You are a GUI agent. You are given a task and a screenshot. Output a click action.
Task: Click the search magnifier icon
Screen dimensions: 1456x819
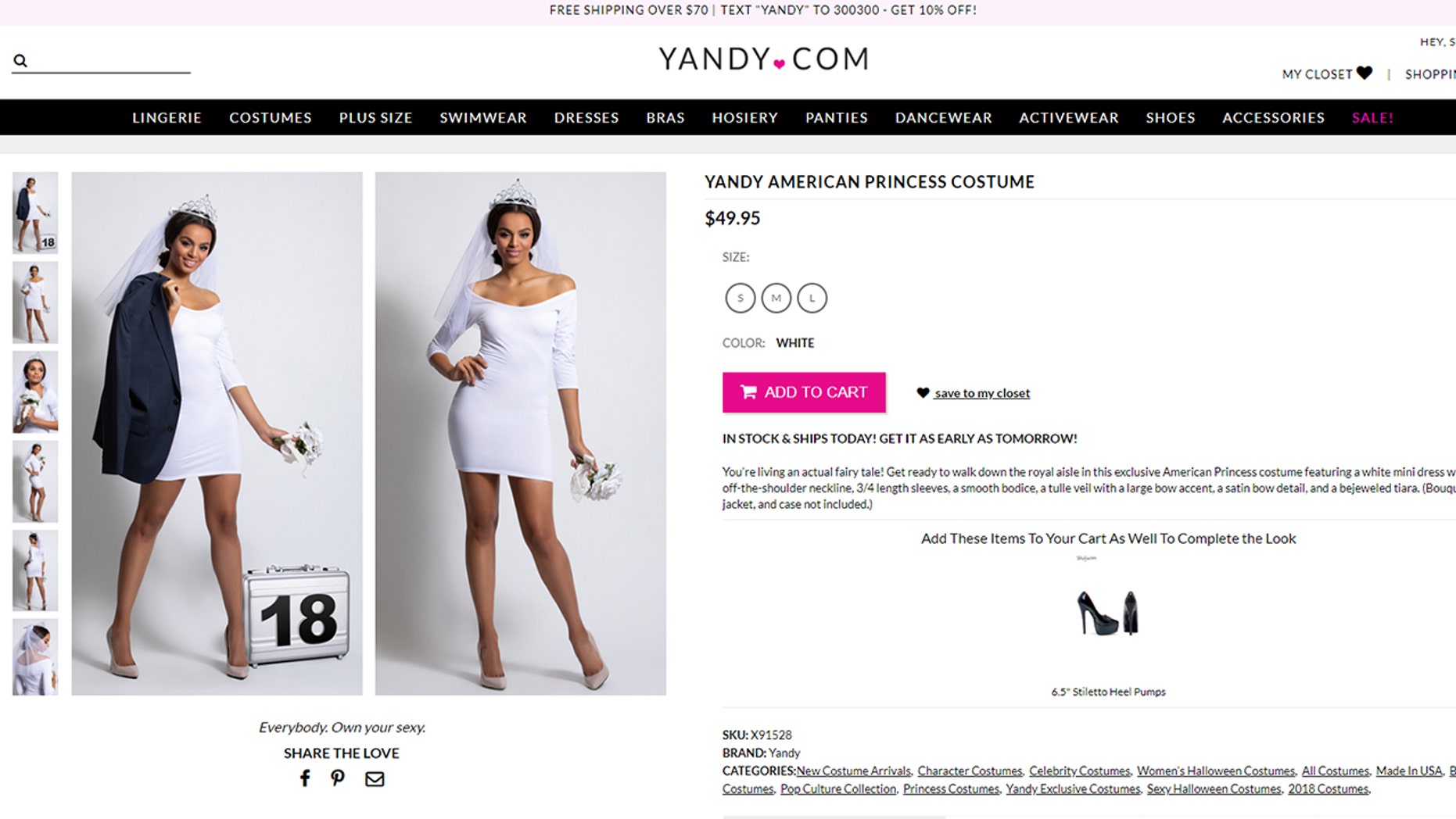click(x=20, y=60)
